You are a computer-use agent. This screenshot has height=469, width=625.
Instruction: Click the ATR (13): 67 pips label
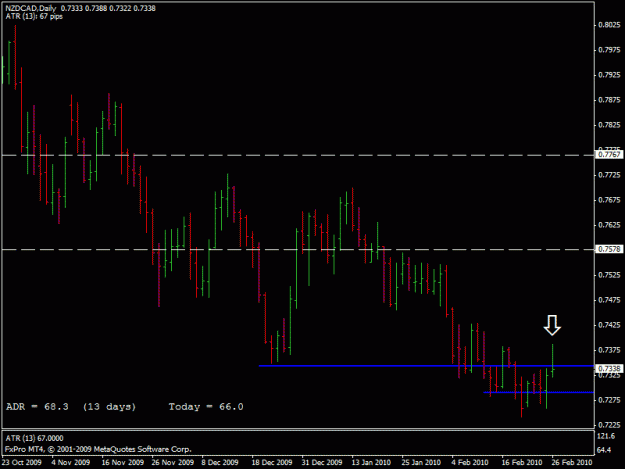(x=34, y=16)
